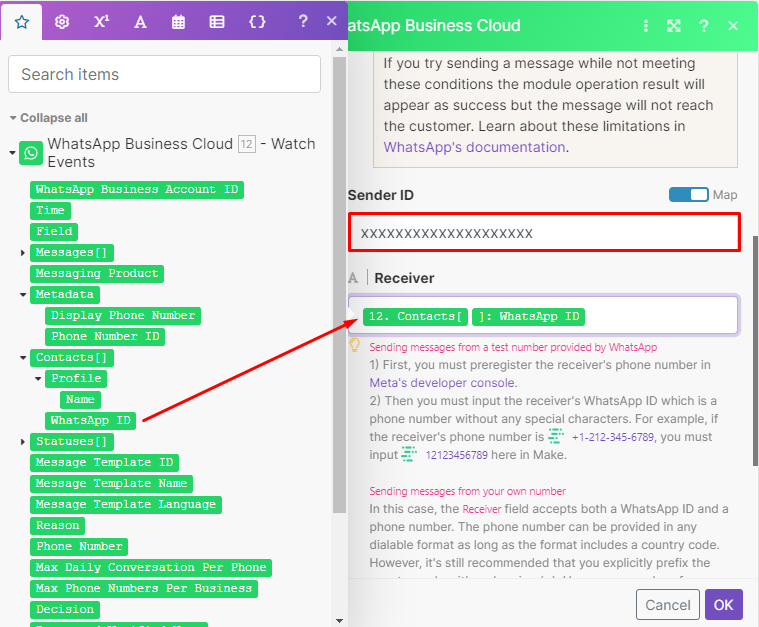Open the module options three-dot menu
The height and width of the screenshot is (627, 759).
click(645, 26)
